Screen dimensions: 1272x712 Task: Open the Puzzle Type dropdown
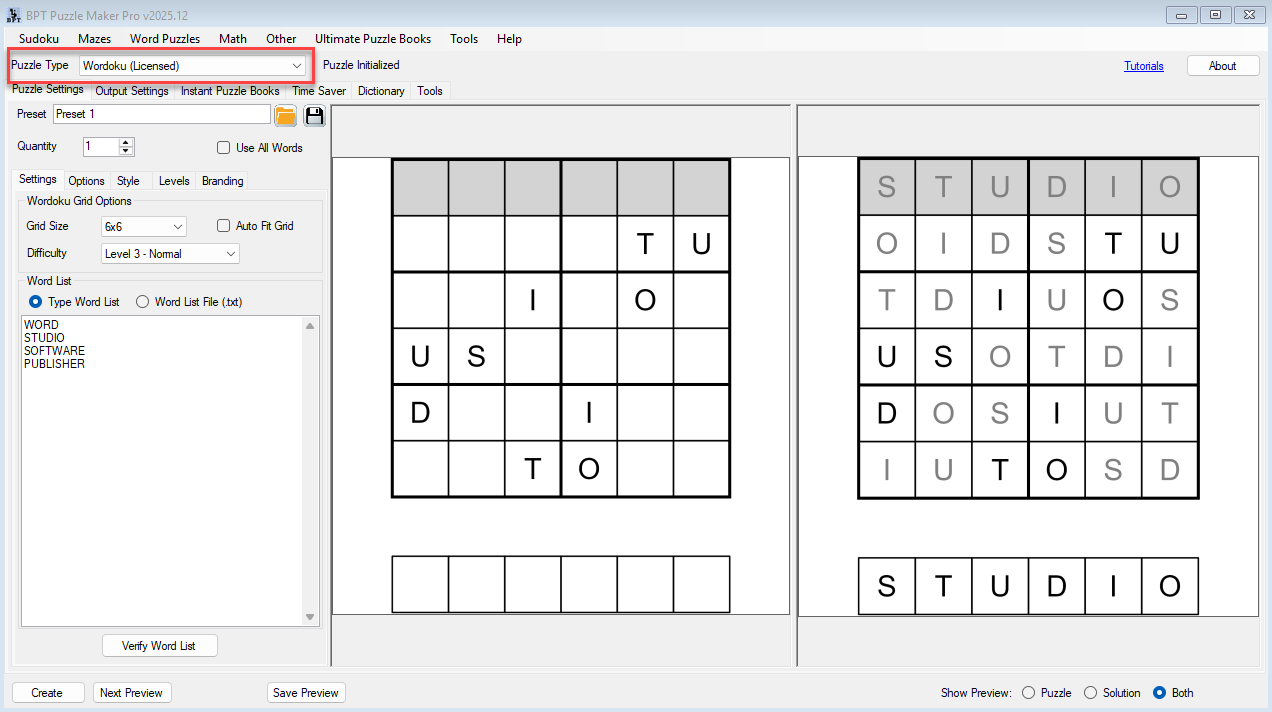click(193, 66)
